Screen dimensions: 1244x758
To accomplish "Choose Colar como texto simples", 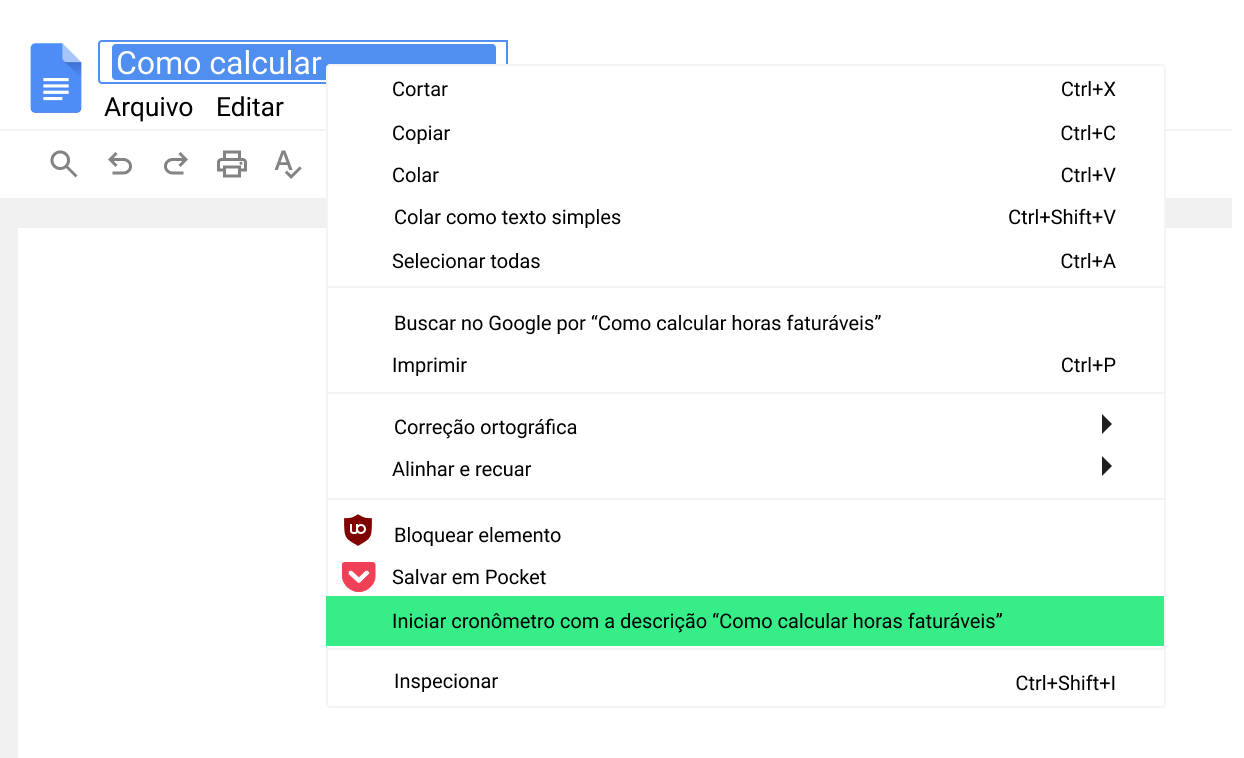I will 506,216.
